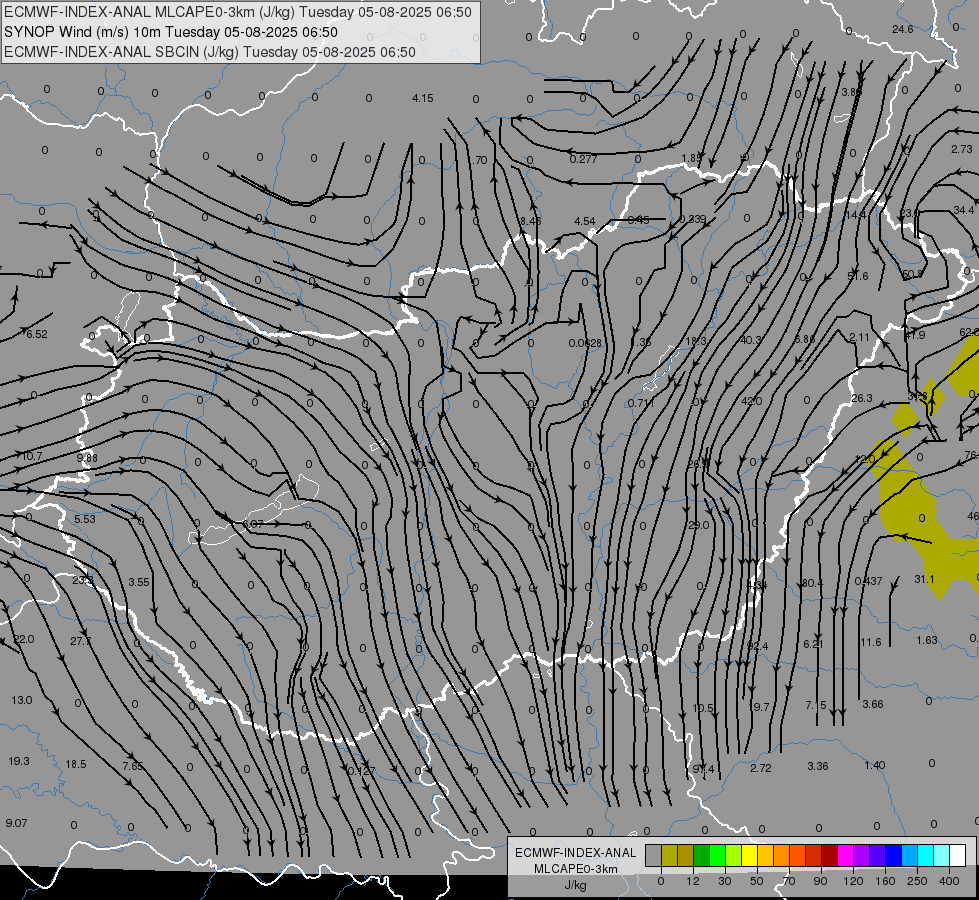Click the grid value 92.4

[x=757, y=646]
